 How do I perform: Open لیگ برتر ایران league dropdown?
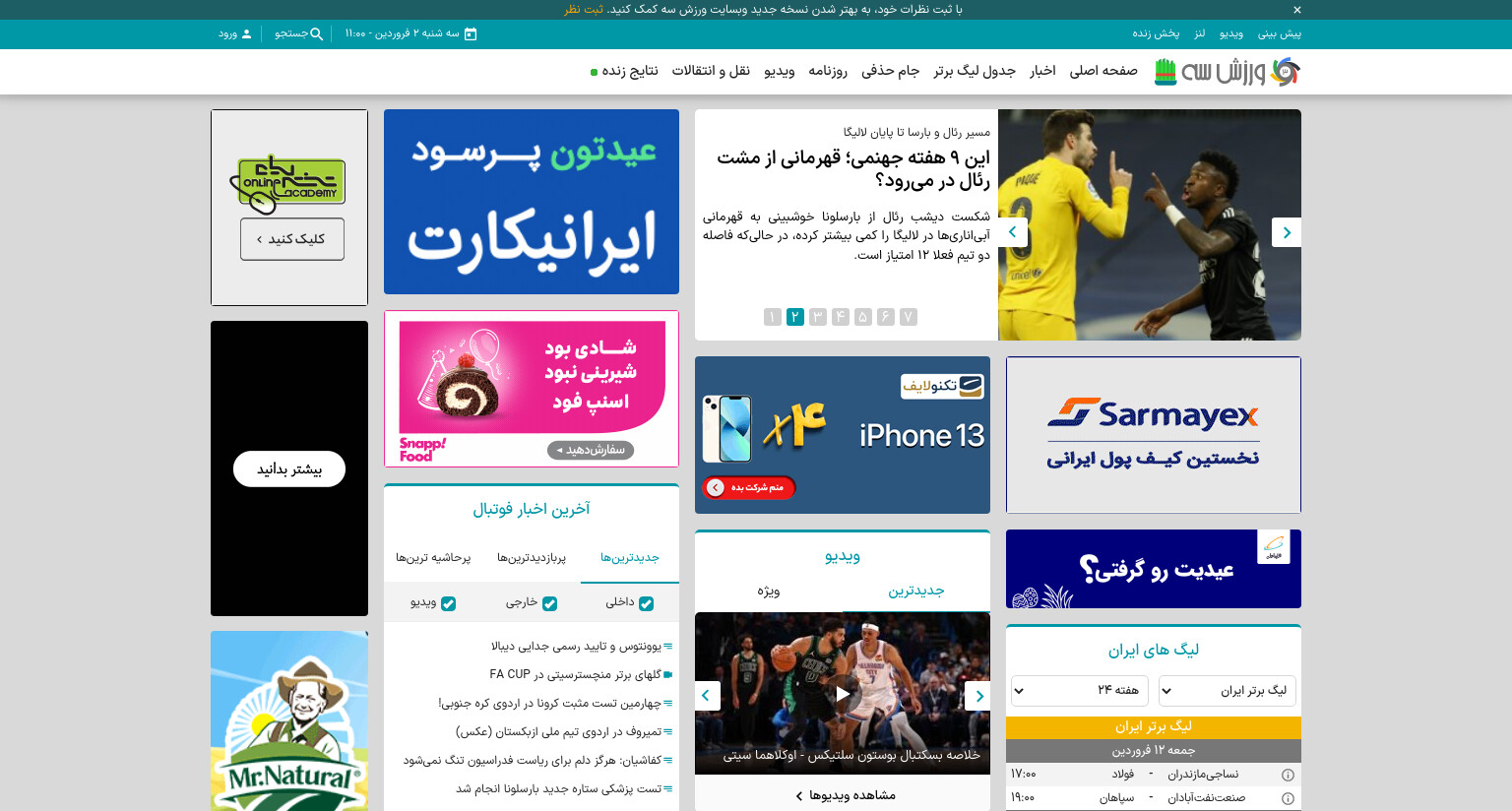tap(1227, 691)
